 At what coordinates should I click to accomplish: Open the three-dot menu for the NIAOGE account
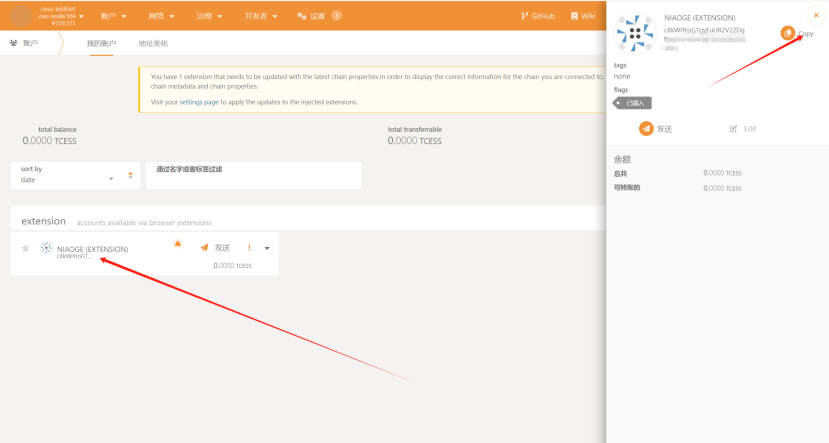[249, 247]
